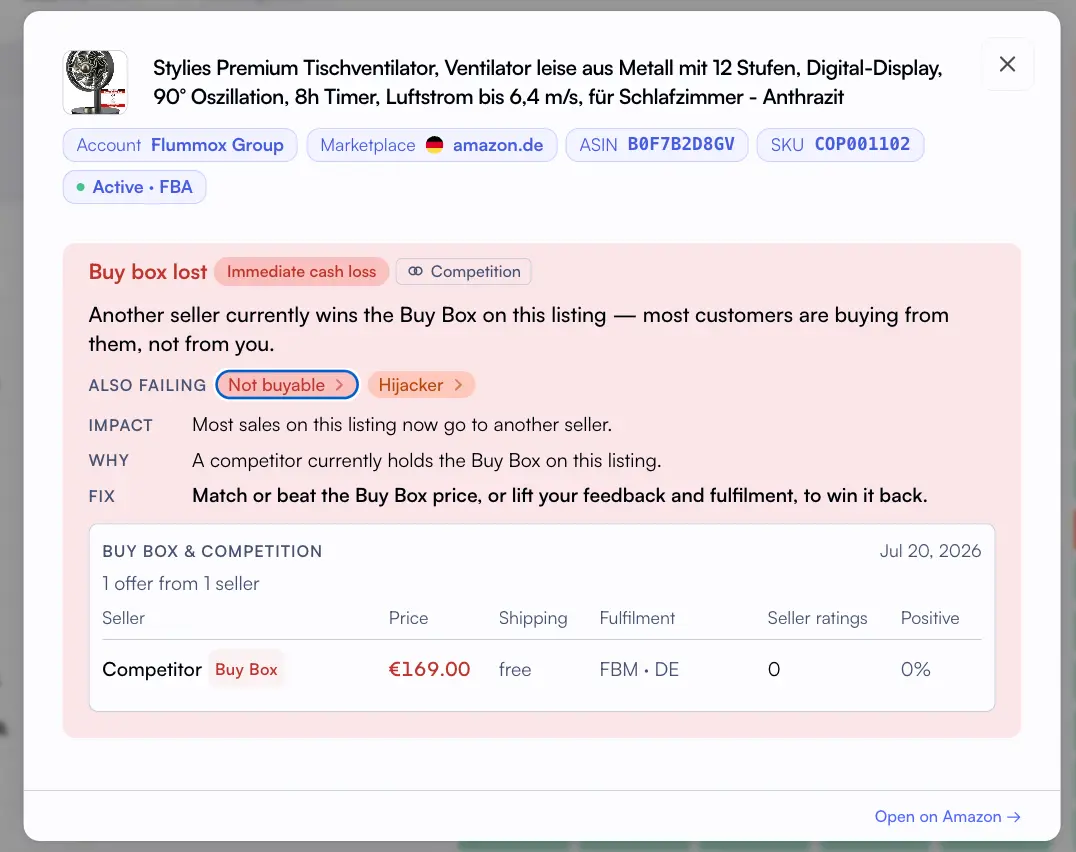Viewport: 1076px width, 852px height.
Task: Open the Flummox Group account chip
Action: [180, 145]
